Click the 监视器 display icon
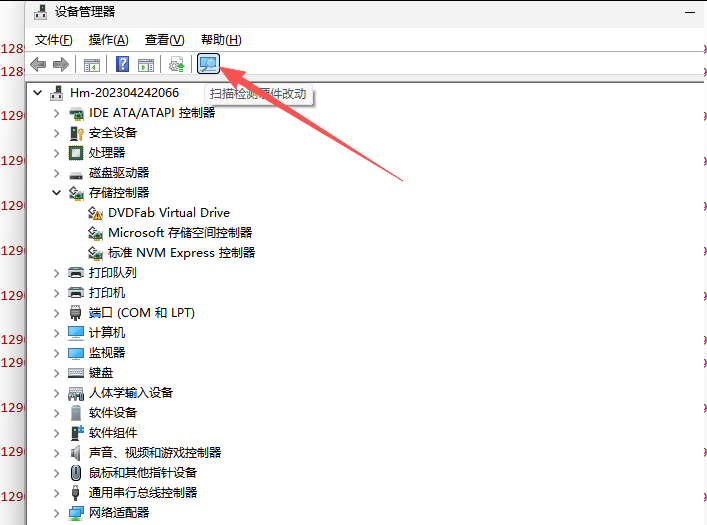Image resolution: width=707 pixels, height=525 pixels. [x=76, y=353]
